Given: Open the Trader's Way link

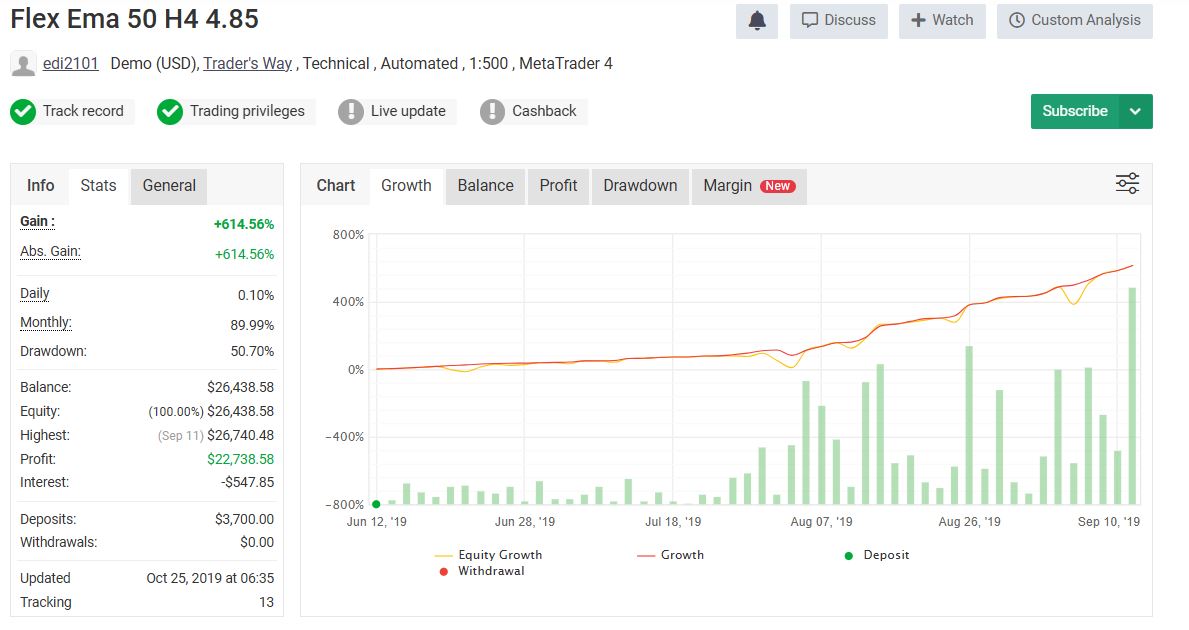Looking at the screenshot, I should click(247, 63).
